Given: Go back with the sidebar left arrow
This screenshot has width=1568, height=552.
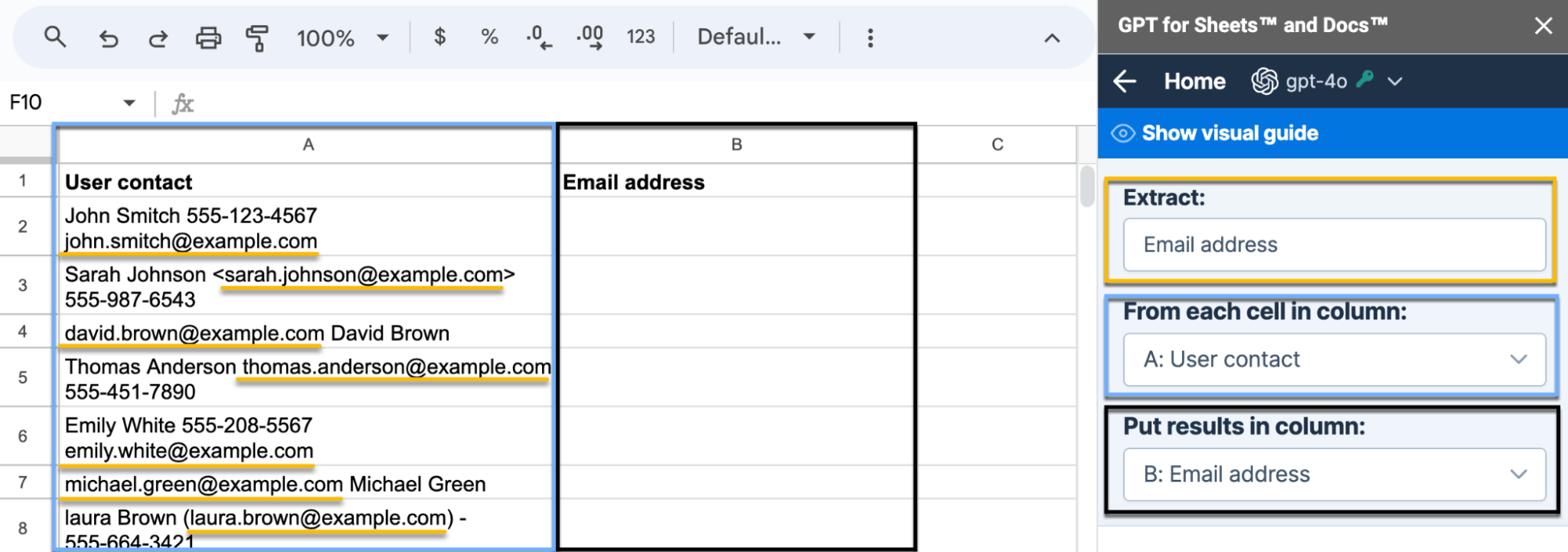Looking at the screenshot, I should pyautogui.click(x=1125, y=81).
